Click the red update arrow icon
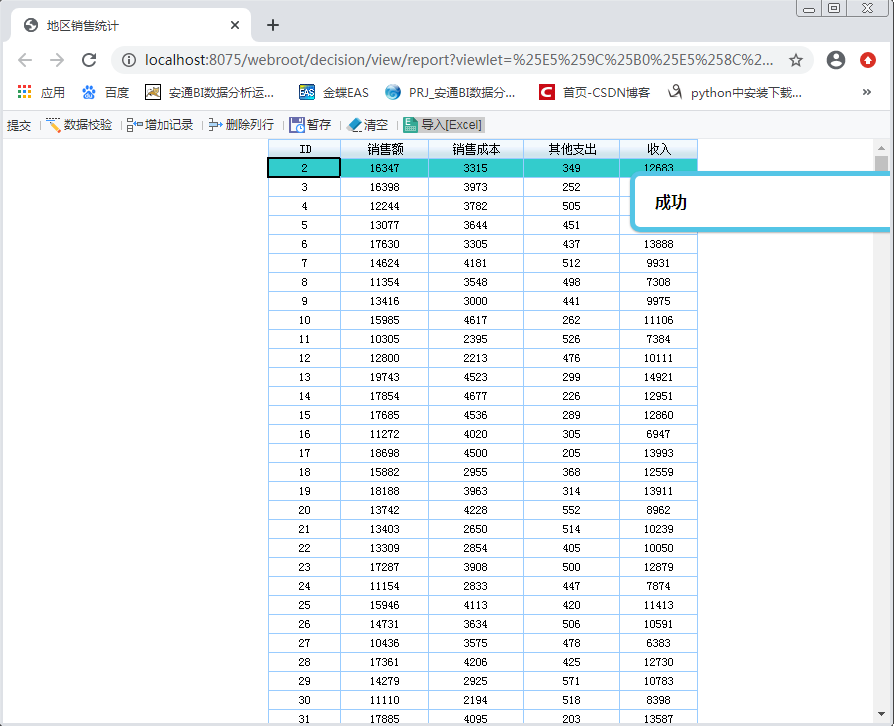 [868, 60]
